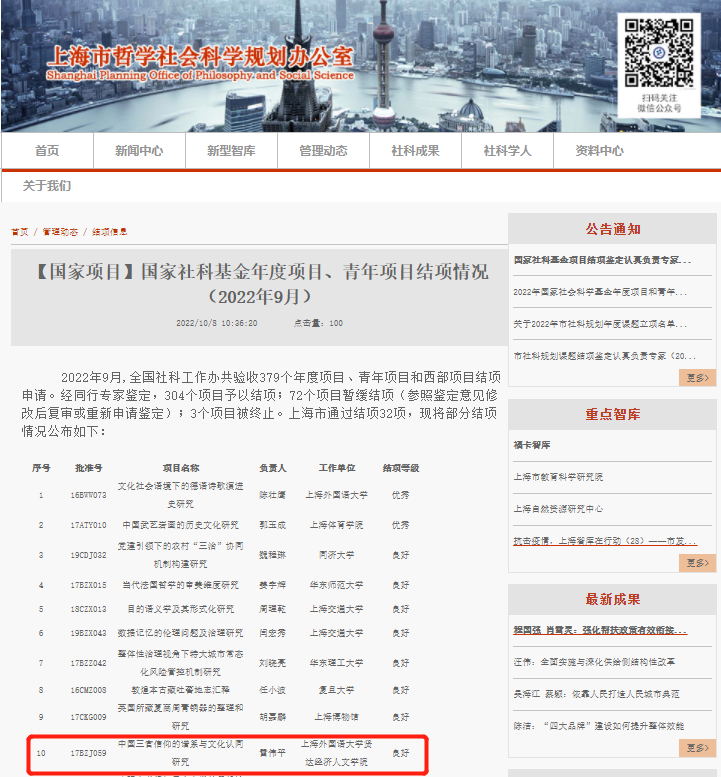
Task: Select the 新型智库 menu item
Action: pos(231,151)
